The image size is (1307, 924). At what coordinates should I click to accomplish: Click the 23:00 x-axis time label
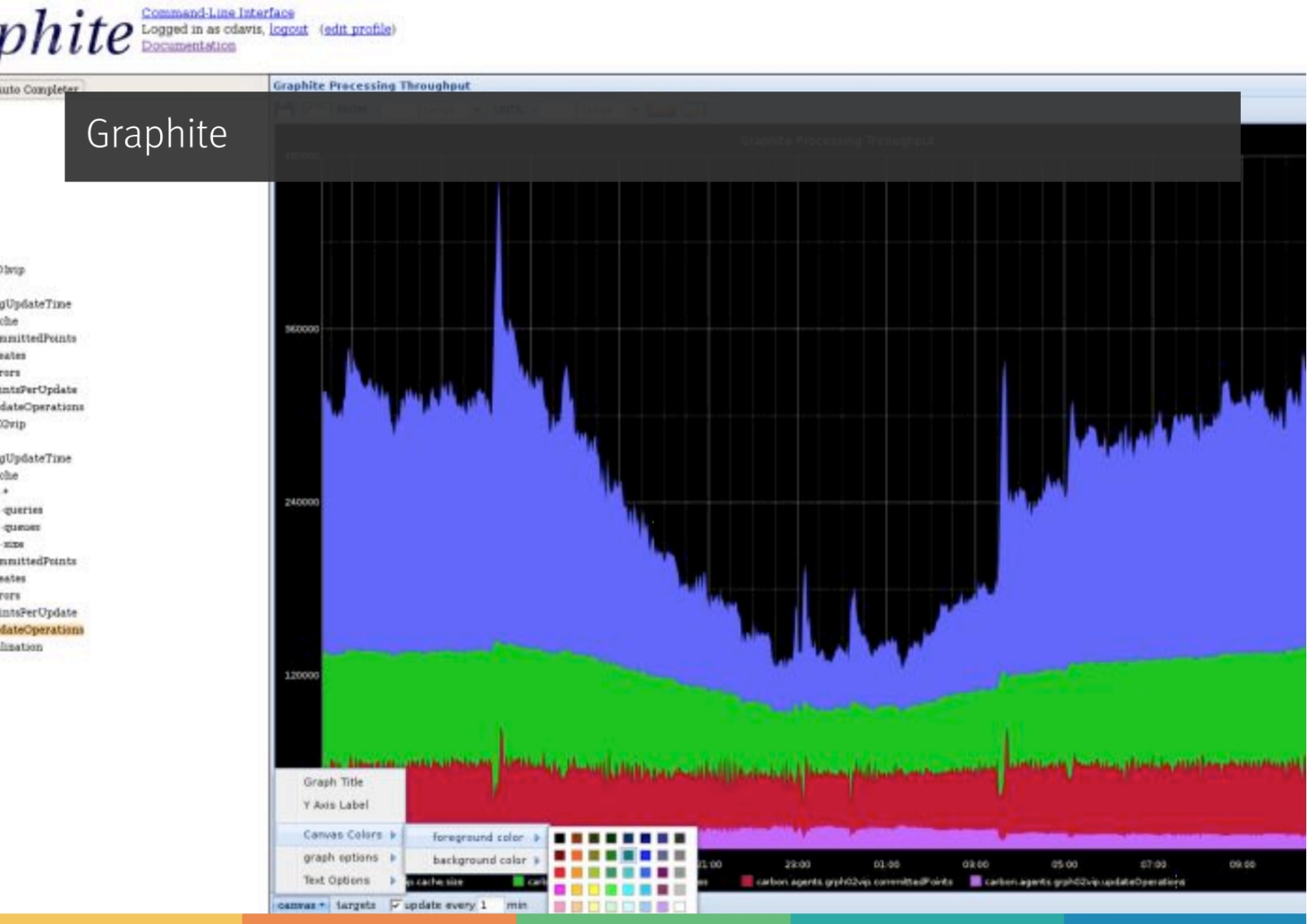[797, 864]
